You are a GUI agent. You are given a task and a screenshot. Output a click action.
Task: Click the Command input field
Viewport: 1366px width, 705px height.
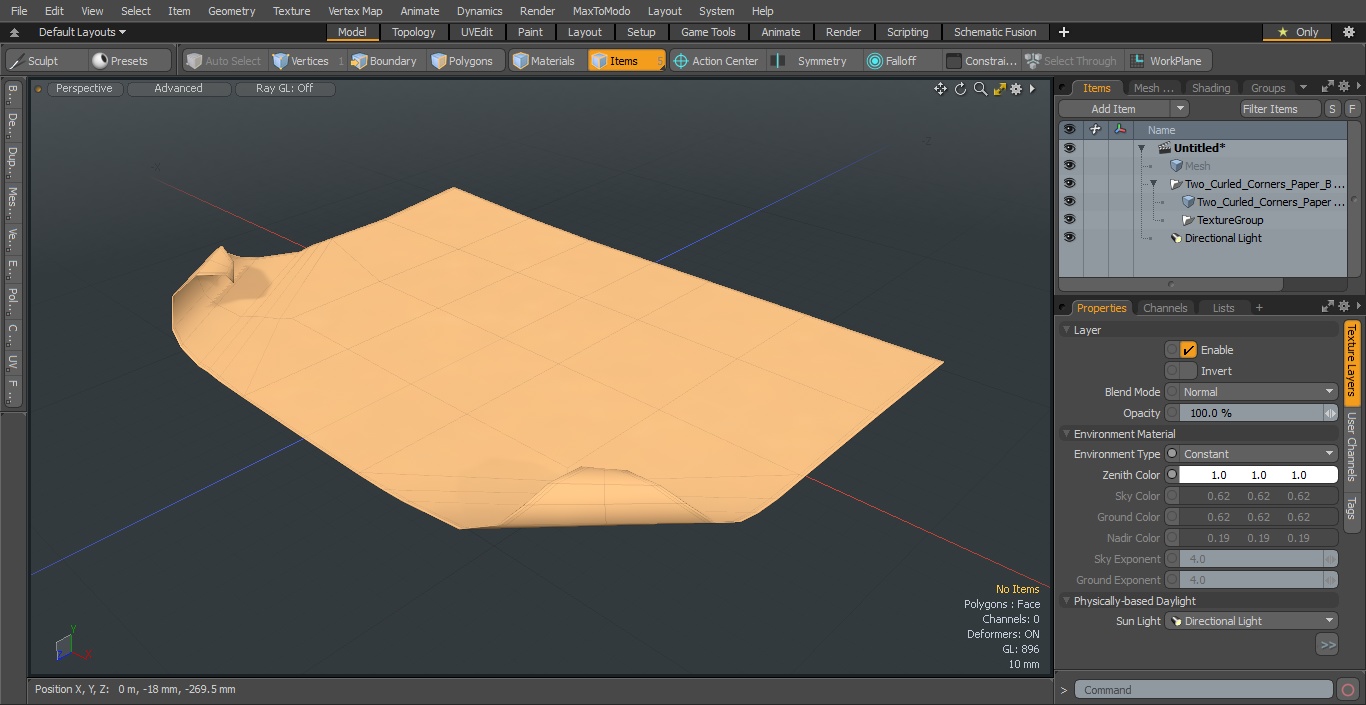click(x=1204, y=690)
